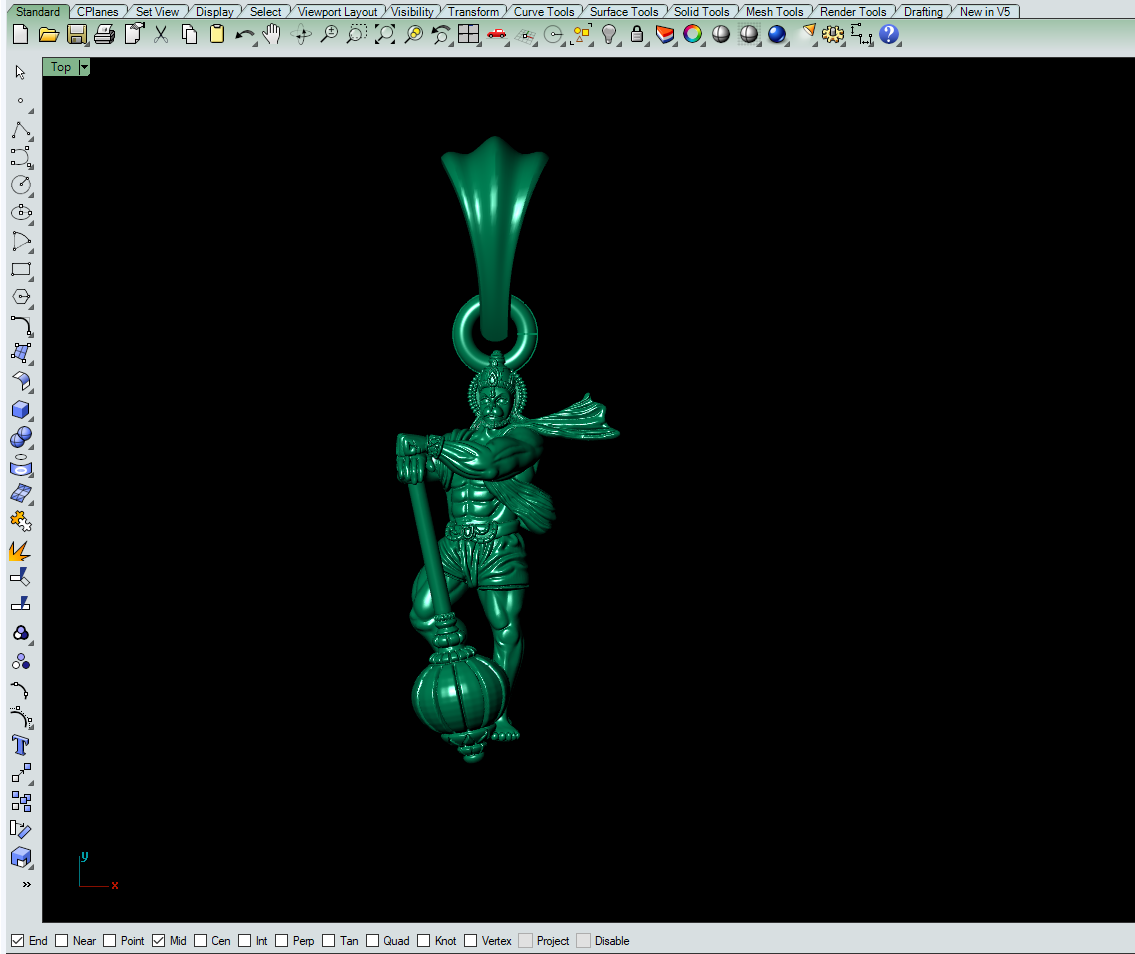Uncheck the Mid object snap

point(158,941)
